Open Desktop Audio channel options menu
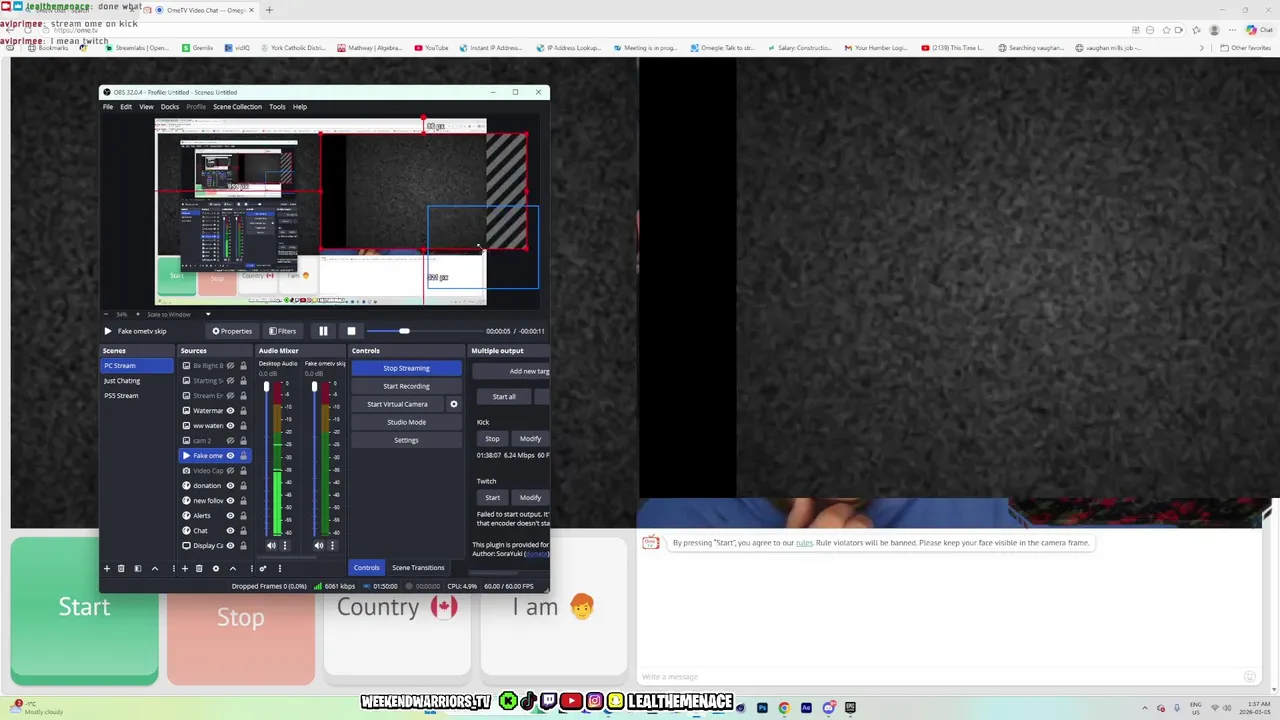Image resolution: width=1280 pixels, height=720 pixels. 284,545
